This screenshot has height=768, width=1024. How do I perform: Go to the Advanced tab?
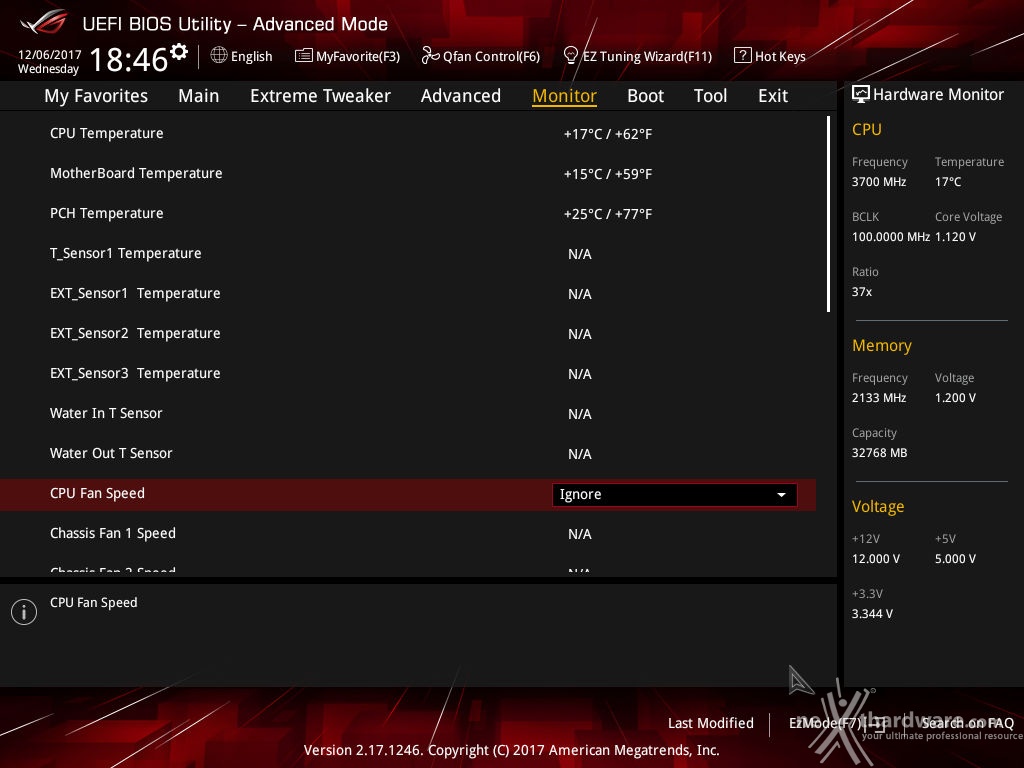pos(461,96)
